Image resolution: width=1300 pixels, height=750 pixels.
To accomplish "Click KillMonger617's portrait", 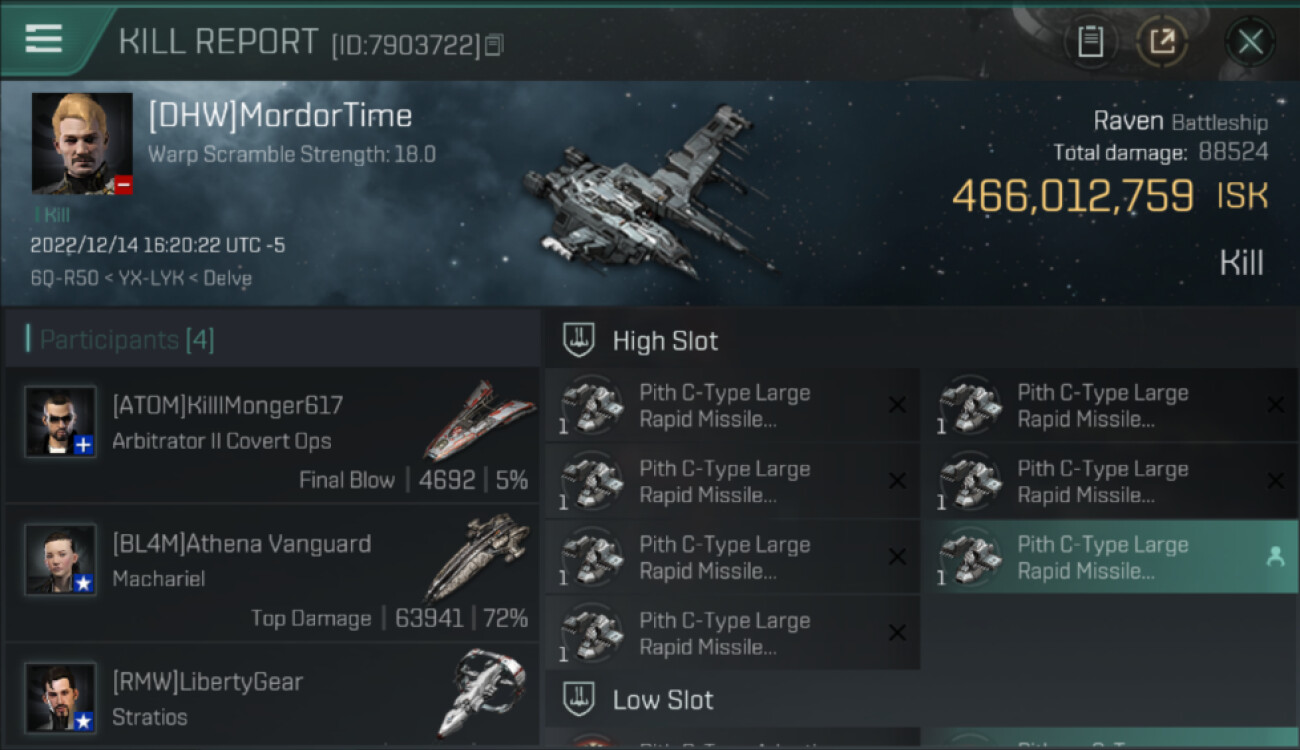I will pos(61,422).
